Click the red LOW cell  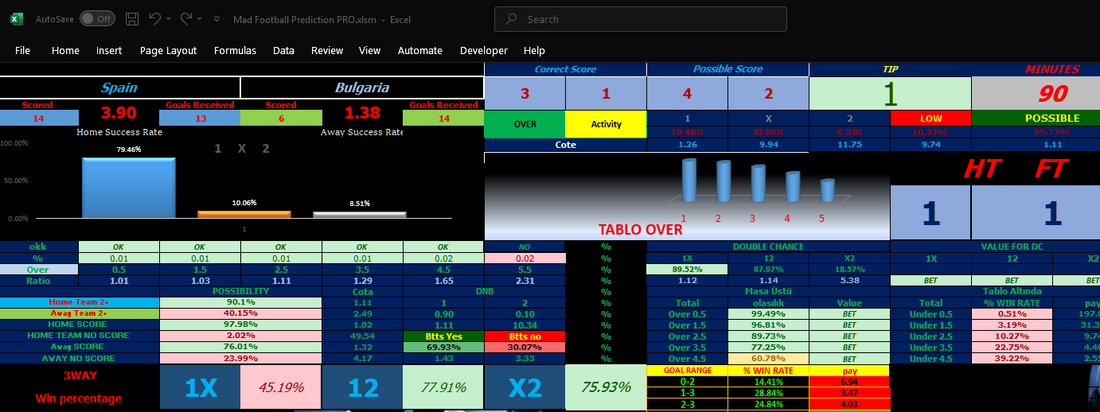click(x=930, y=118)
